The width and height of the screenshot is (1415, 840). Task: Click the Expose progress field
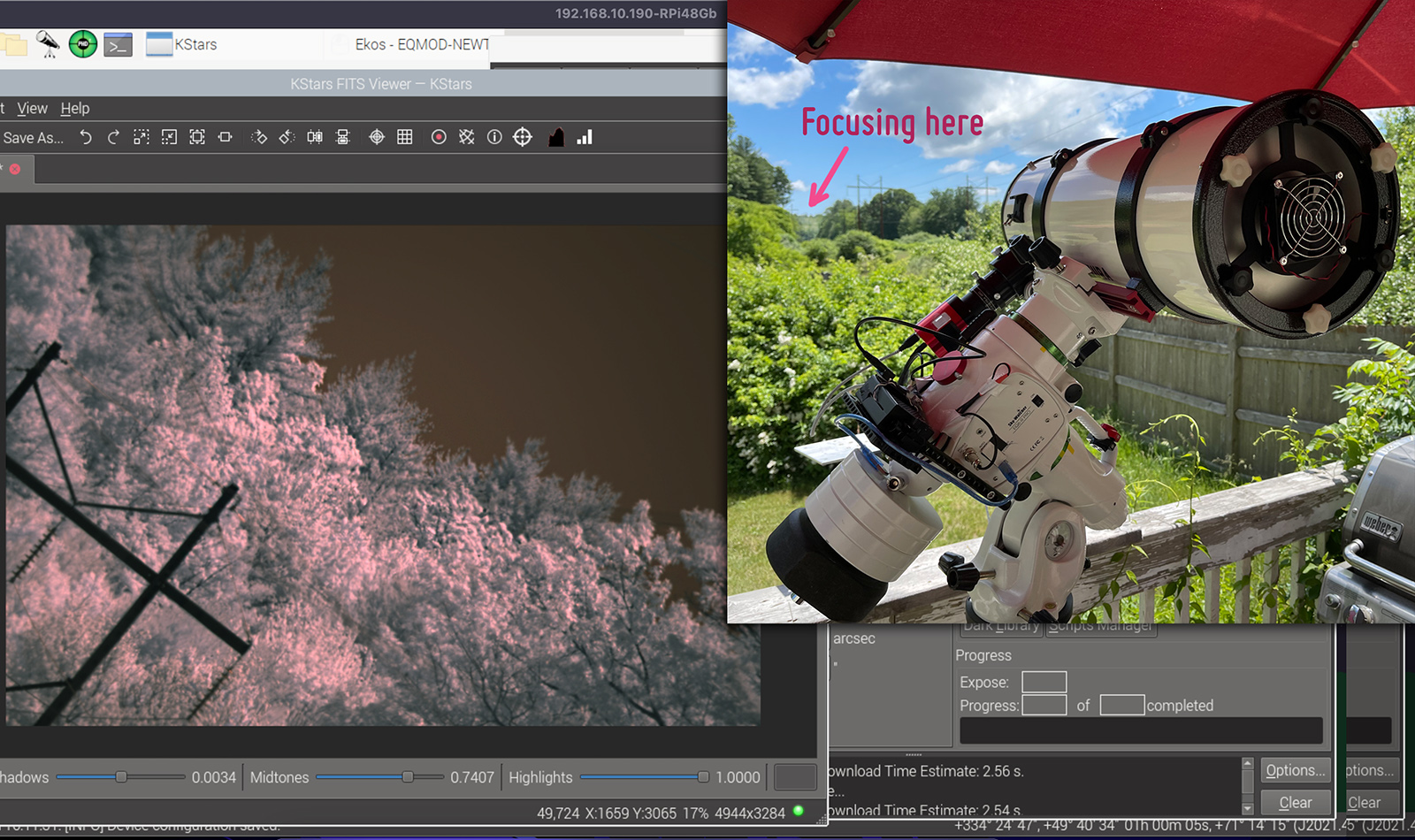(x=1044, y=682)
